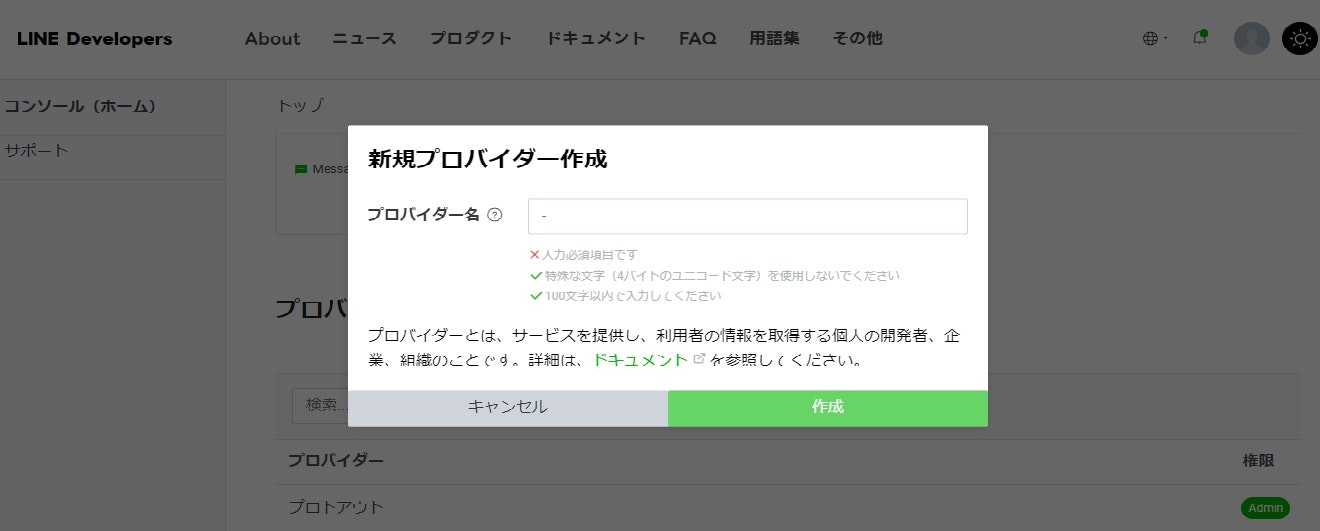Screen dimensions: 1320x531
Task: Open the user profile avatar
Action: point(1252,38)
